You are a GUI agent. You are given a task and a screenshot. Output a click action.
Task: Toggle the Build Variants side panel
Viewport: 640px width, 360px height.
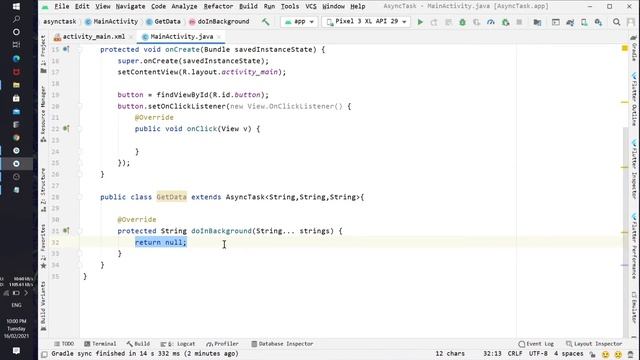coord(43,306)
